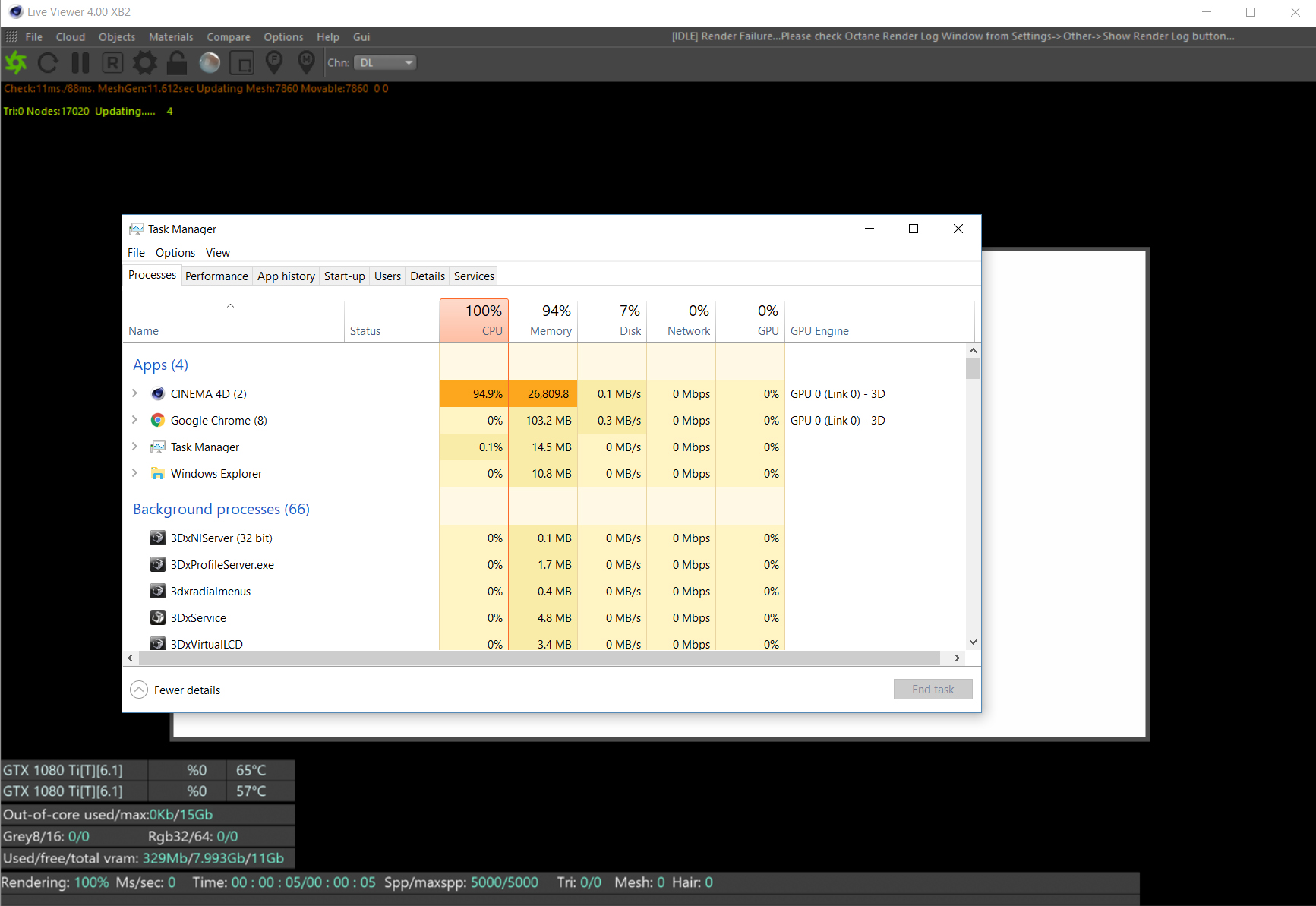The image size is (1316, 906).
Task: Sort processes by the Memory column header
Action: pyautogui.click(x=543, y=320)
